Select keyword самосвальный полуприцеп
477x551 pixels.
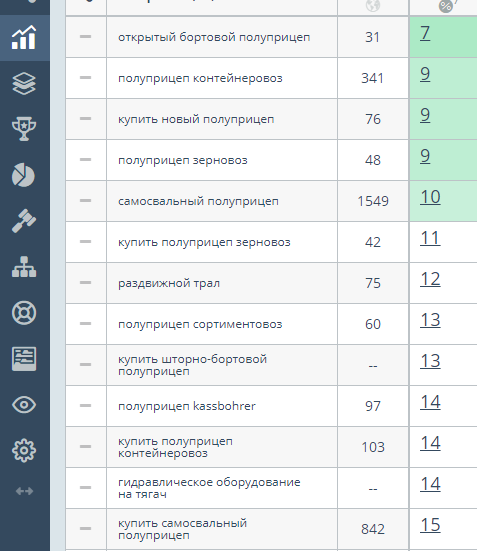coord(198,201)
